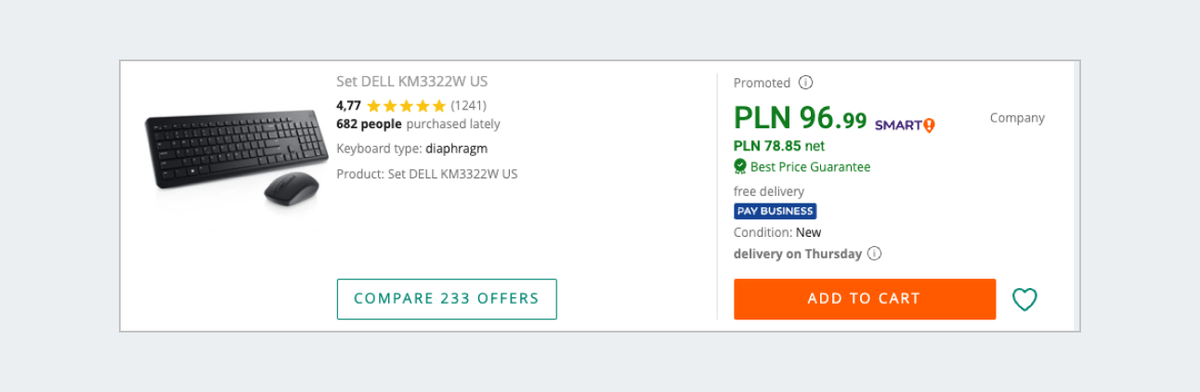Click the green Best Price Guarantee checkmark icon
Viewport: 1200px width, 392px height.
(740, 166)
